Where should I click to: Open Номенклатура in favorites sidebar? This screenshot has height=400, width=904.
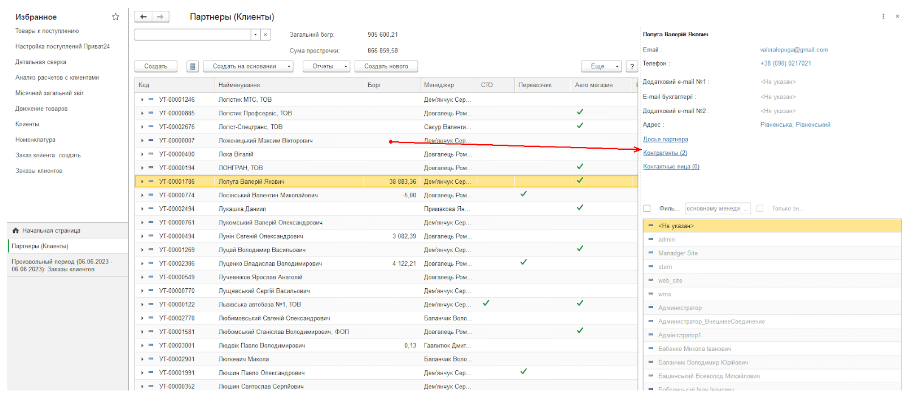(35, 140)
